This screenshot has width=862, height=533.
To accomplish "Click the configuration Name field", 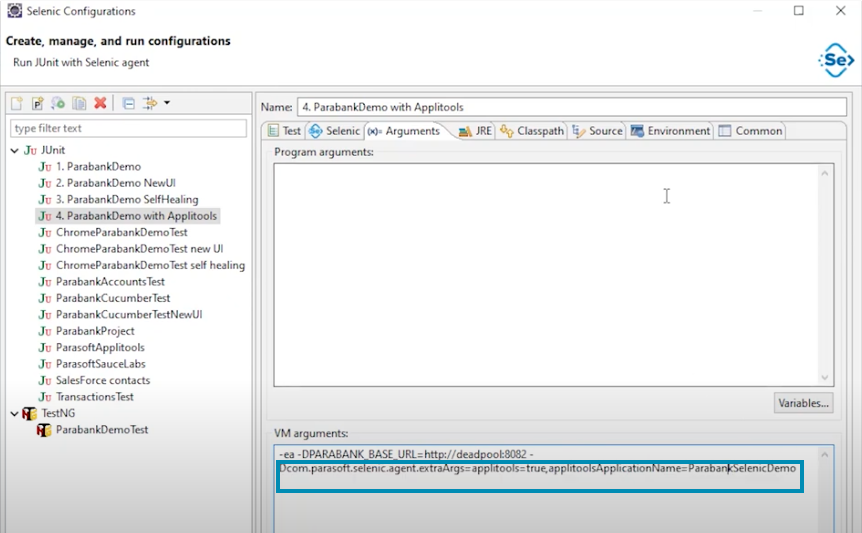I will click(x=572, y=107).
